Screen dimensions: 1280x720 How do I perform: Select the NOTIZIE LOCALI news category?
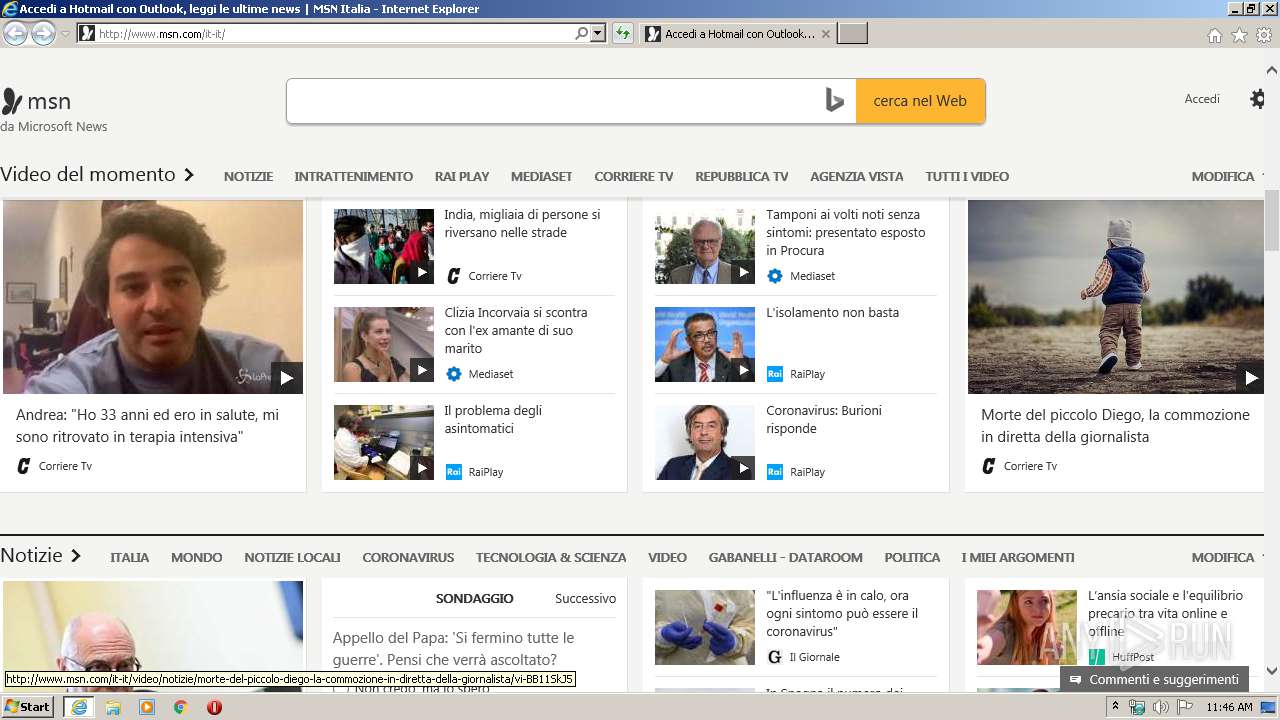[292, 558]
